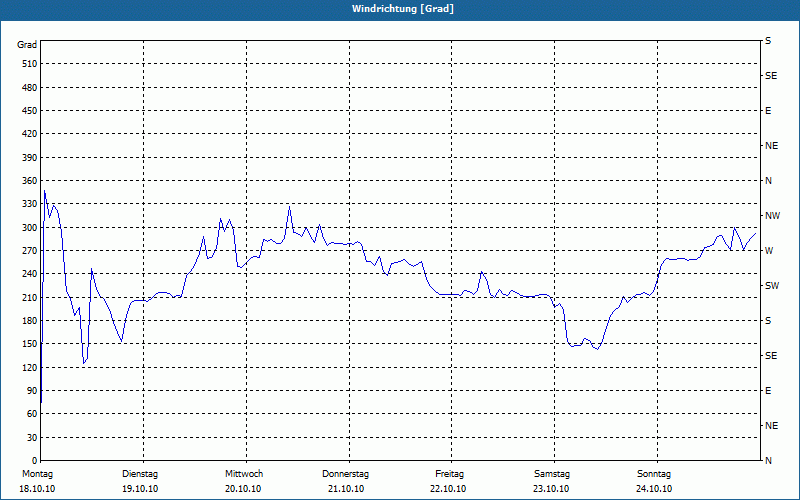Select the 'Samstag' day label
Screen dimensions: 800x500
point(552,474)
